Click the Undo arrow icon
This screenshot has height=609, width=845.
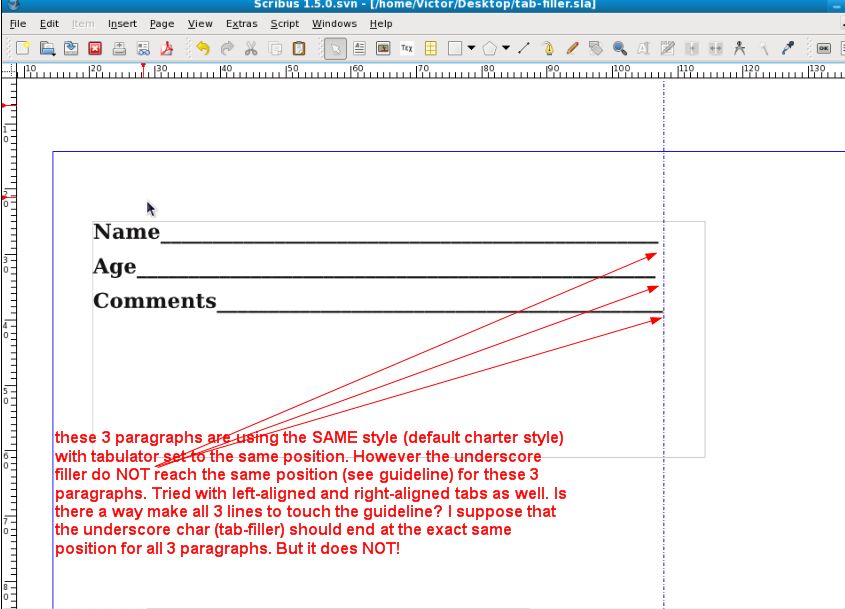203,47
